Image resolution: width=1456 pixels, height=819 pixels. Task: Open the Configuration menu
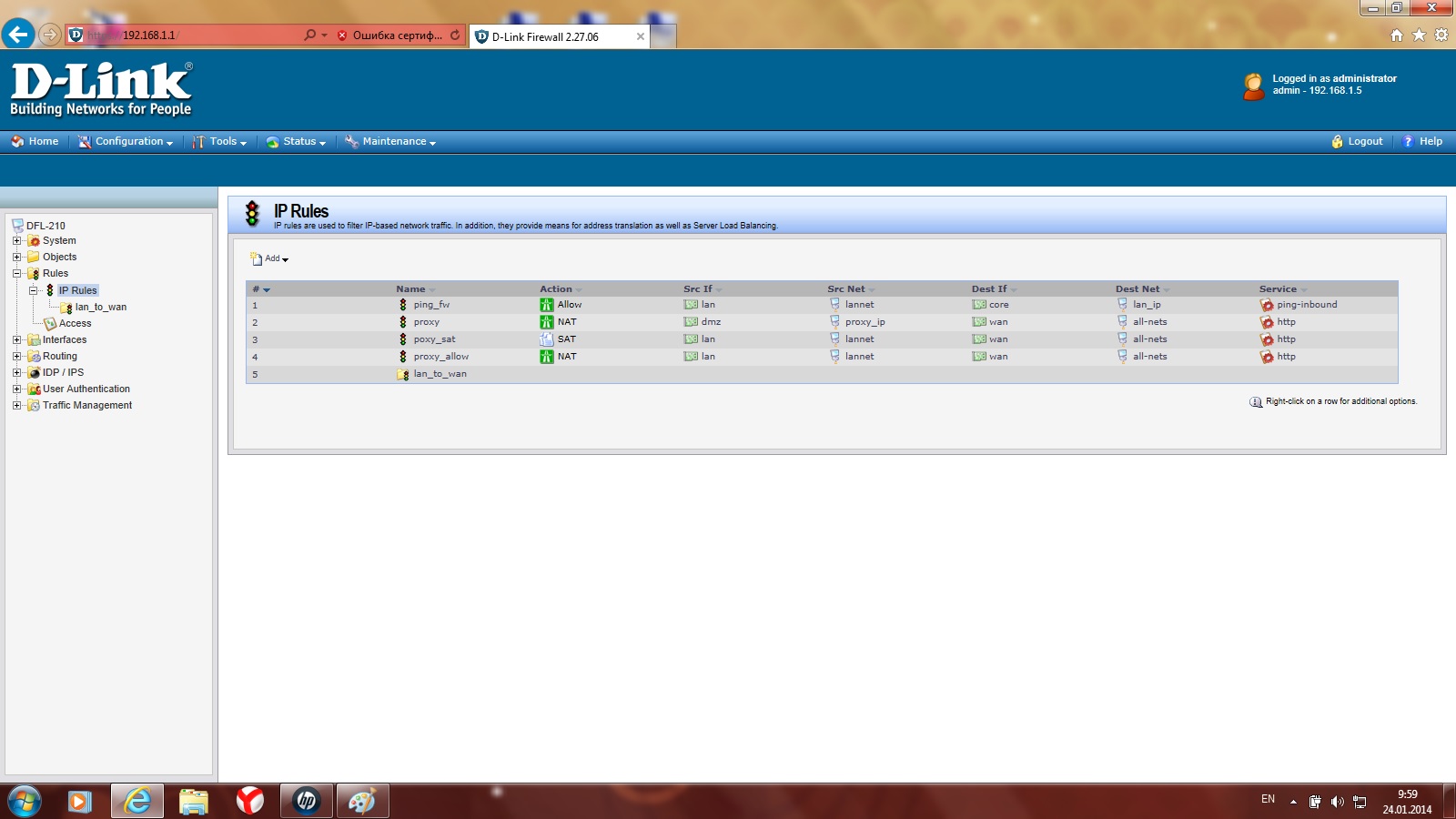(126, 141)
